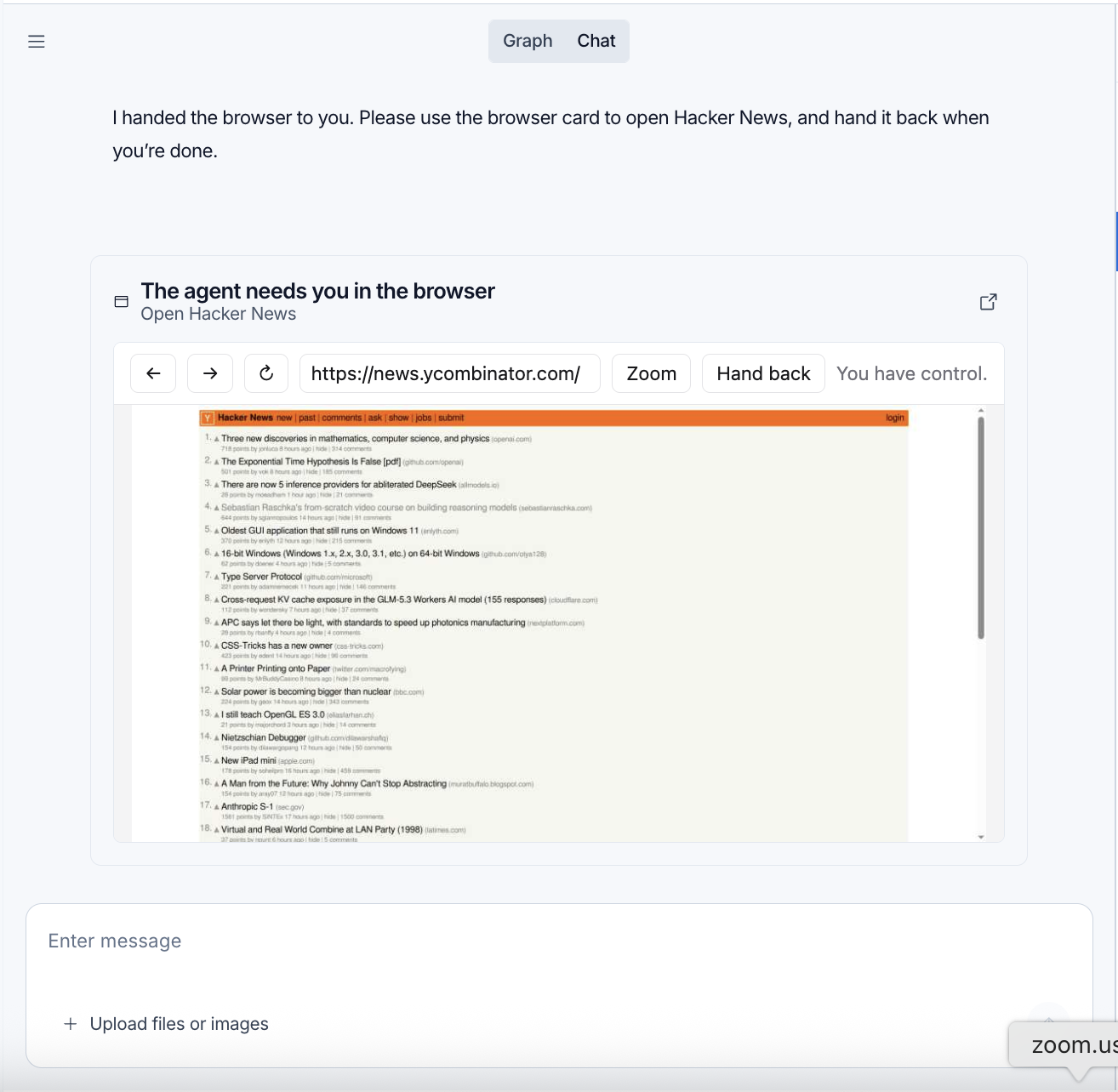The height and width of the screenshot is (1092, 1118).
Task: Click the embedded page vertical scrollbar thumb
Action: [981, 527]
